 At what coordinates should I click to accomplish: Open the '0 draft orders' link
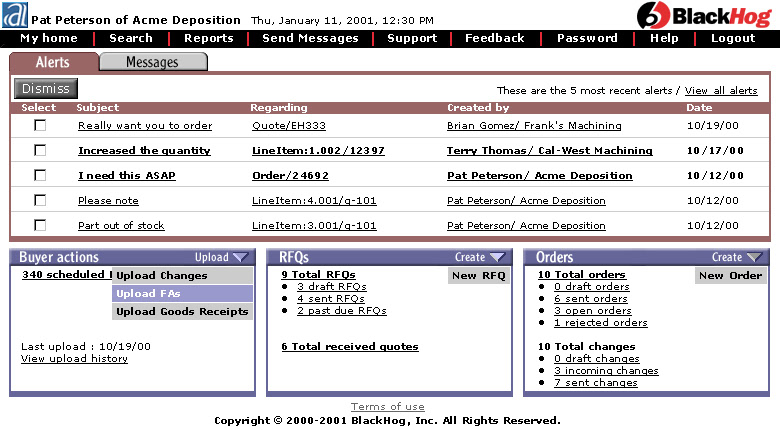(x=591, y=287)
